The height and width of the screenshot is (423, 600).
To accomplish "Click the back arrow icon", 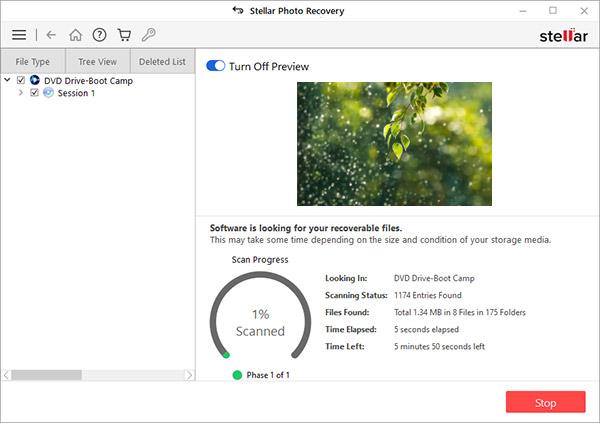I will coord(51,34).
